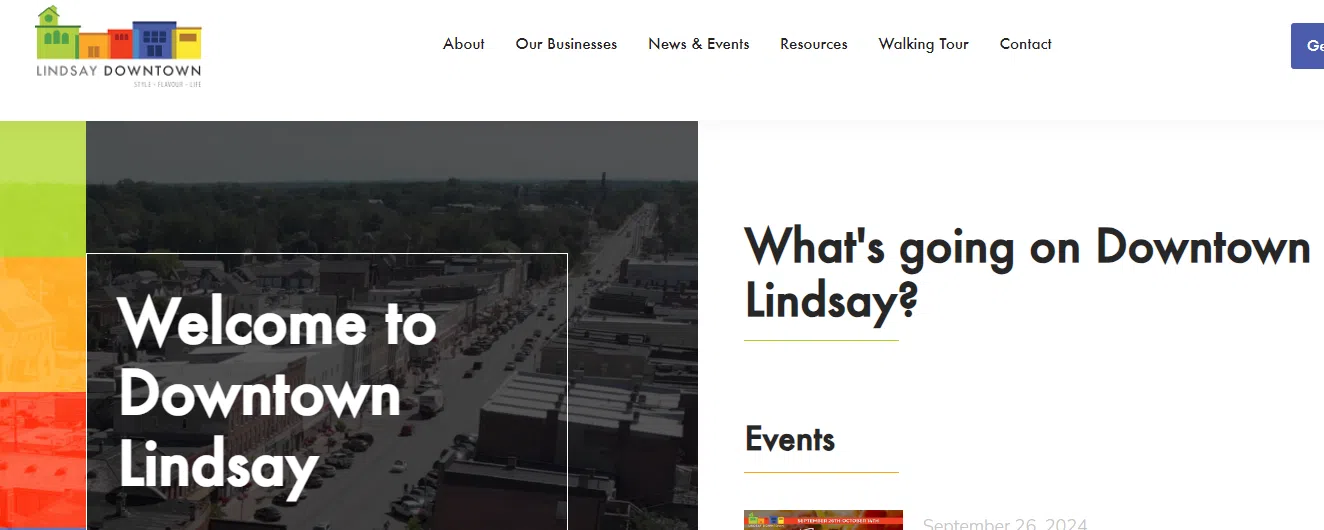This screenshot has width=1324, height=530.
Task: Click the blue button at header's right edge
Action: click(1307, 46)
